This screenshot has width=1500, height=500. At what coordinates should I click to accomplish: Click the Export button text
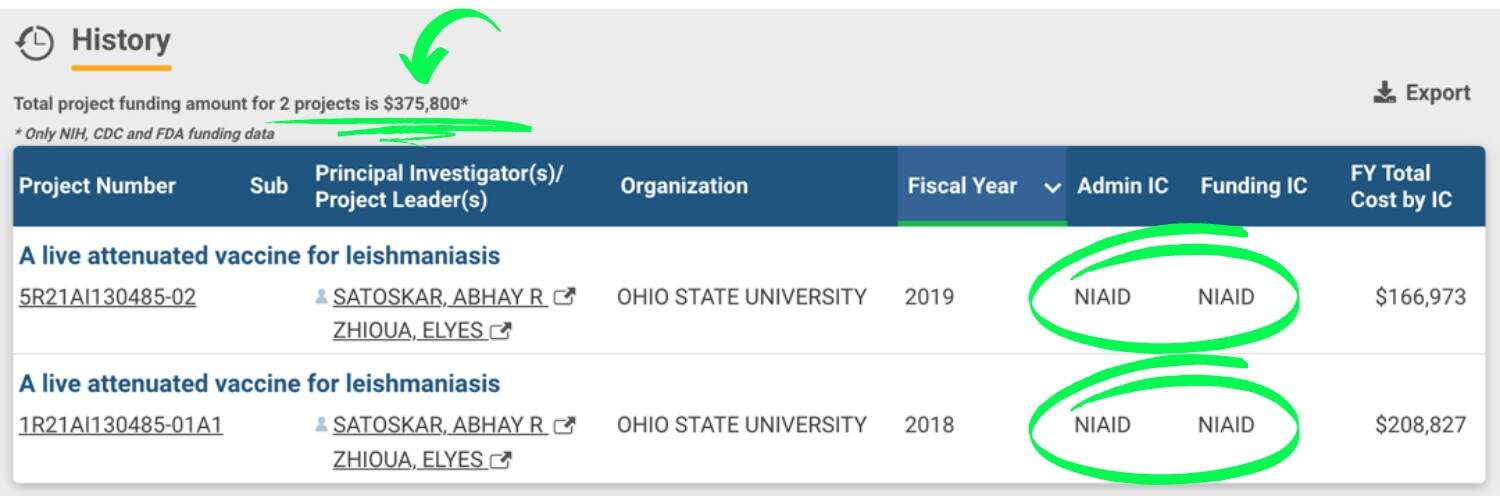[1438, 93]
